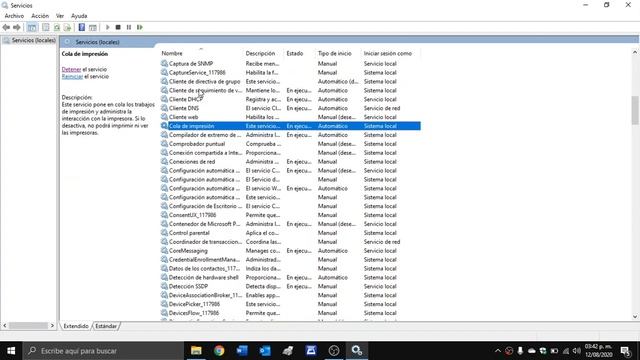Click the Refresh toolbar icon
640x360 pixels.
[57, 27]
